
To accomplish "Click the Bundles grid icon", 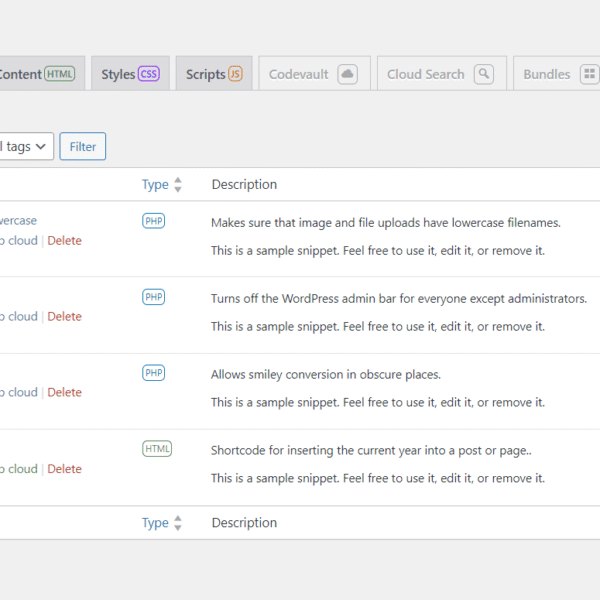I will coord(589,74).
